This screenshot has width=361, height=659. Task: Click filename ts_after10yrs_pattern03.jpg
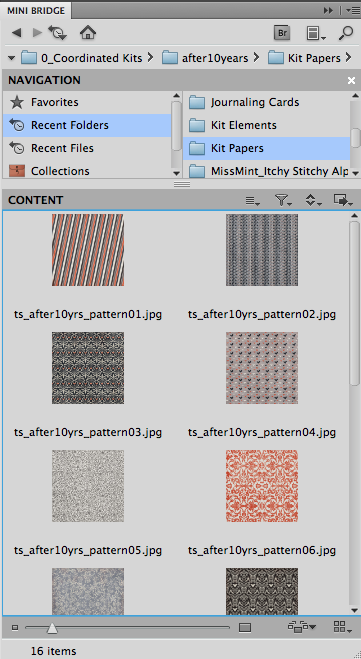pyautogui.click(x=88, y=432)
